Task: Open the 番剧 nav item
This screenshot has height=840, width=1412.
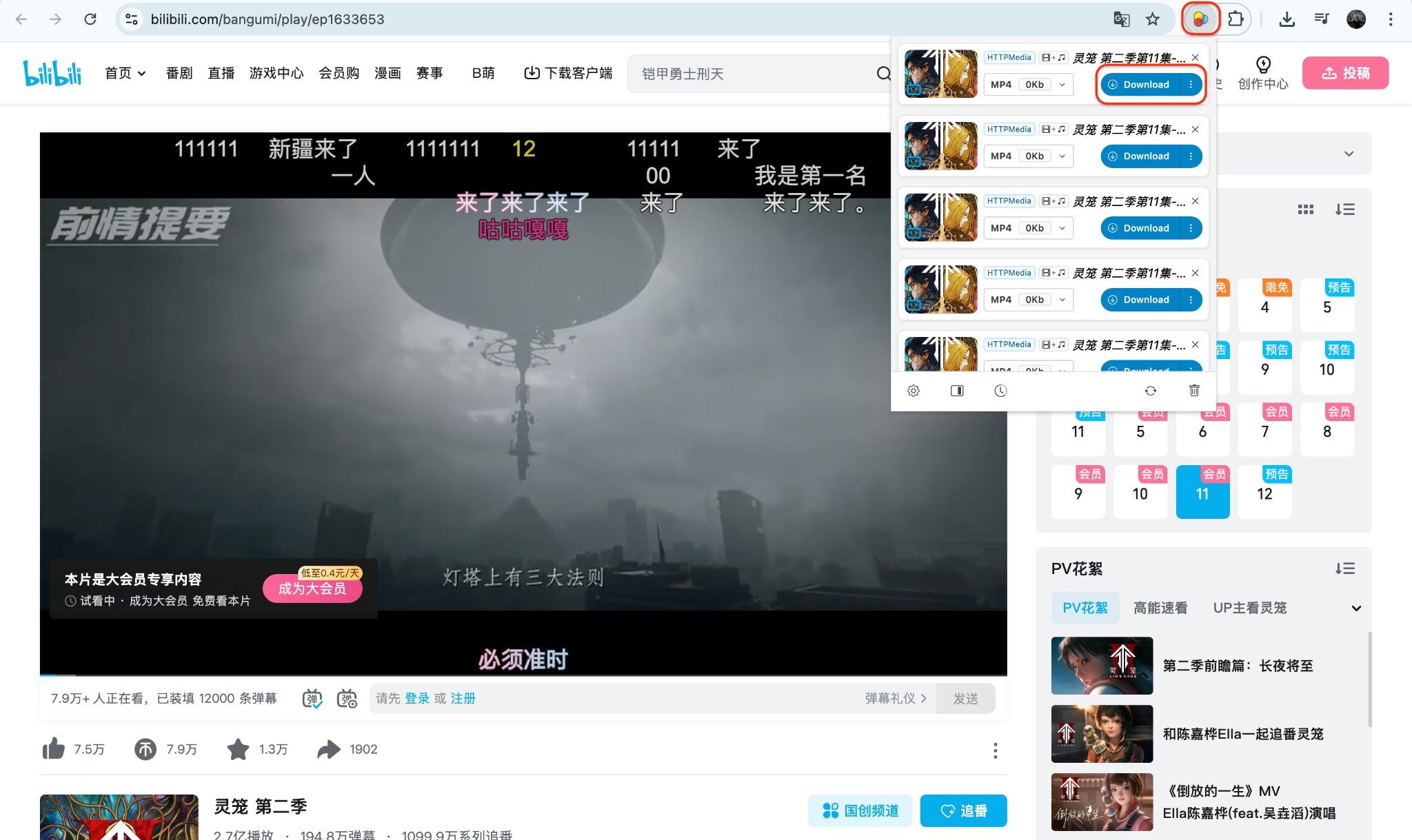Action: point(179,73)
